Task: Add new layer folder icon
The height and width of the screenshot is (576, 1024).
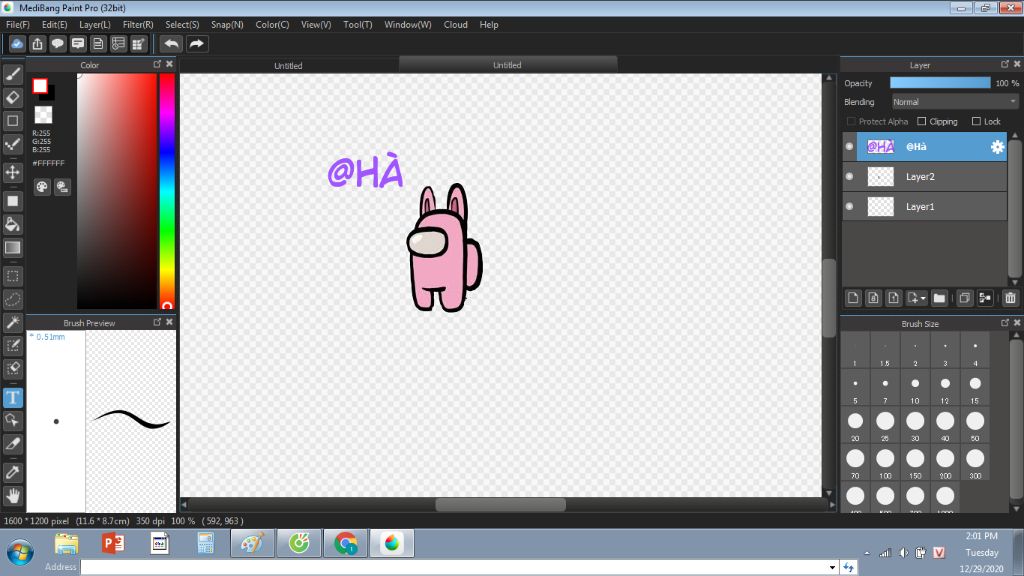Action: (x=939, y=298)
